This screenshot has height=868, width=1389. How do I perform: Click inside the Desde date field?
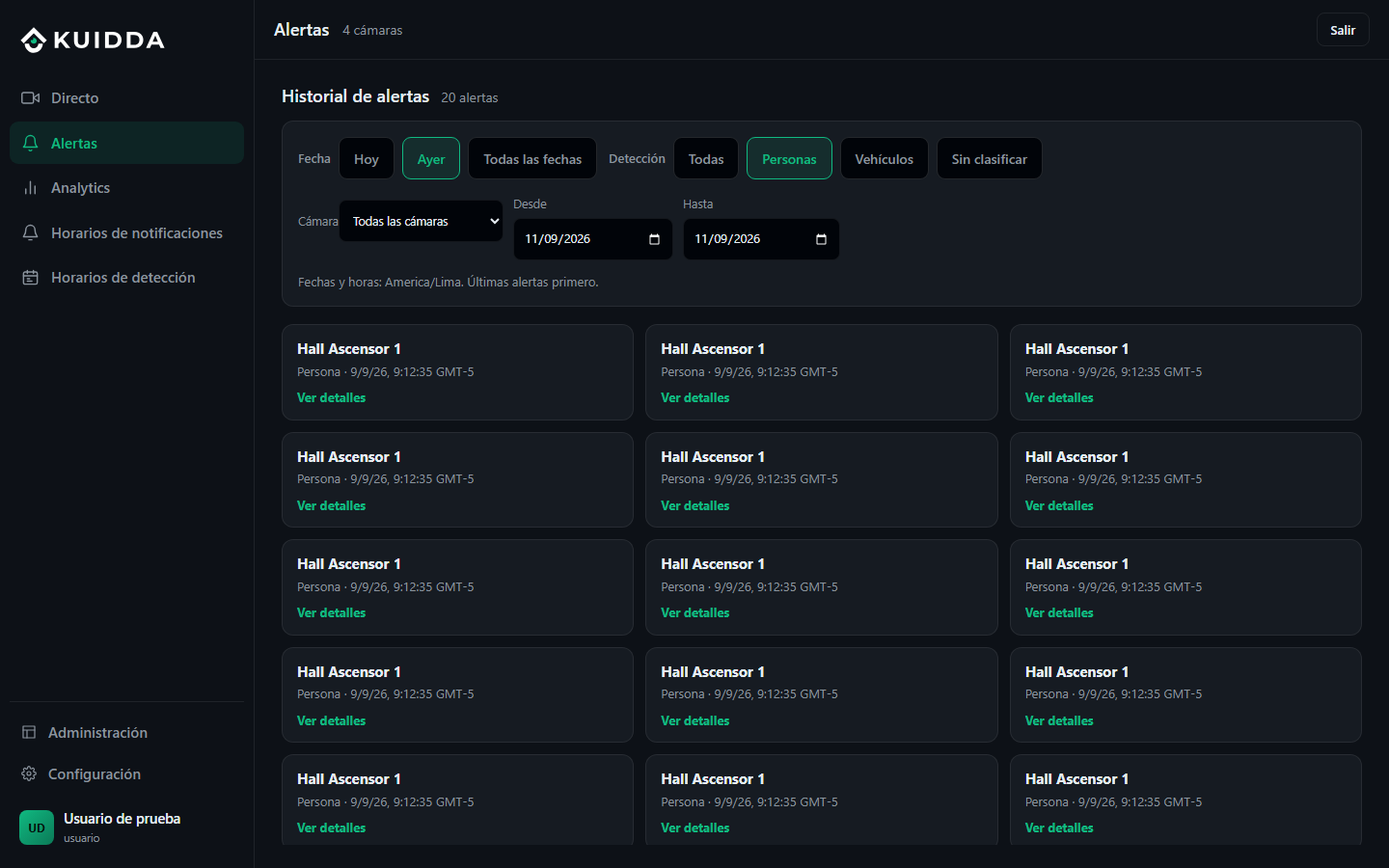click(x=592, y=239)
